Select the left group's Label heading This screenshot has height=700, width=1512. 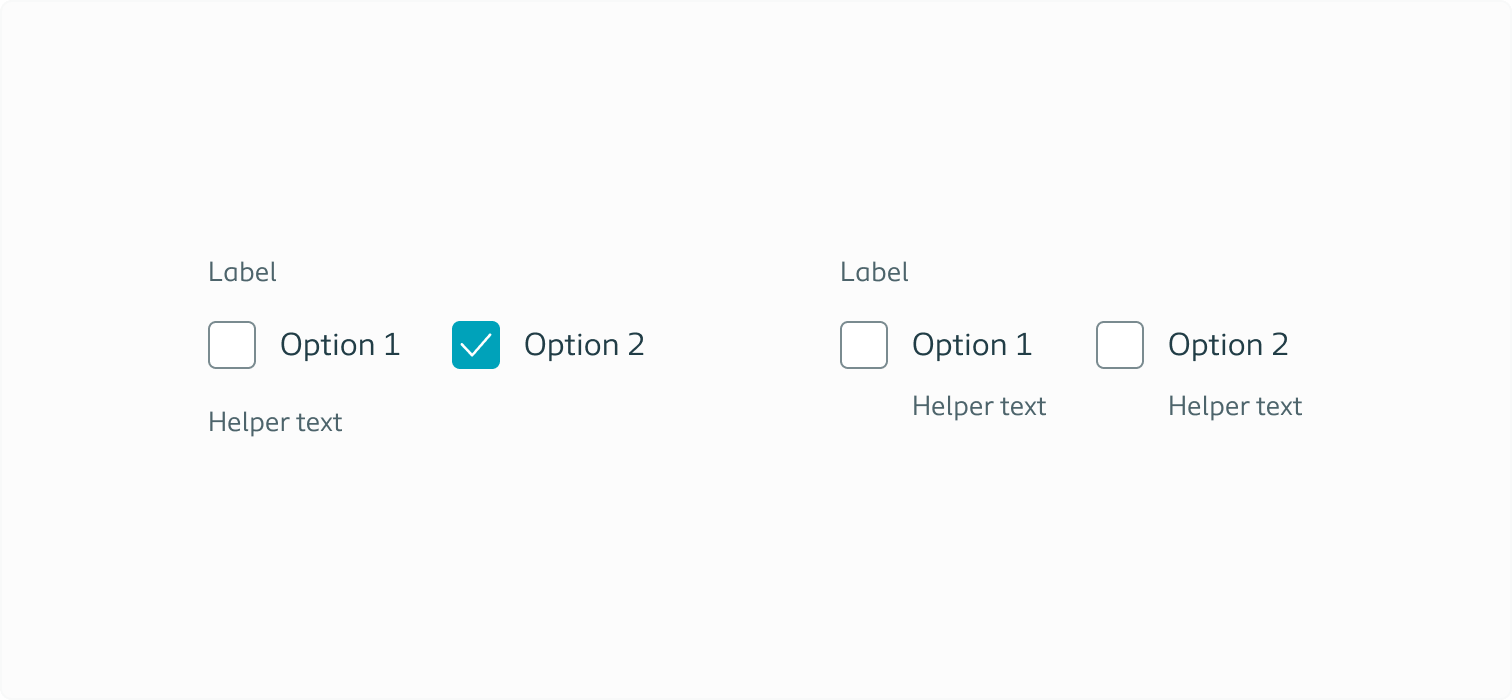(x=242, y=271)
